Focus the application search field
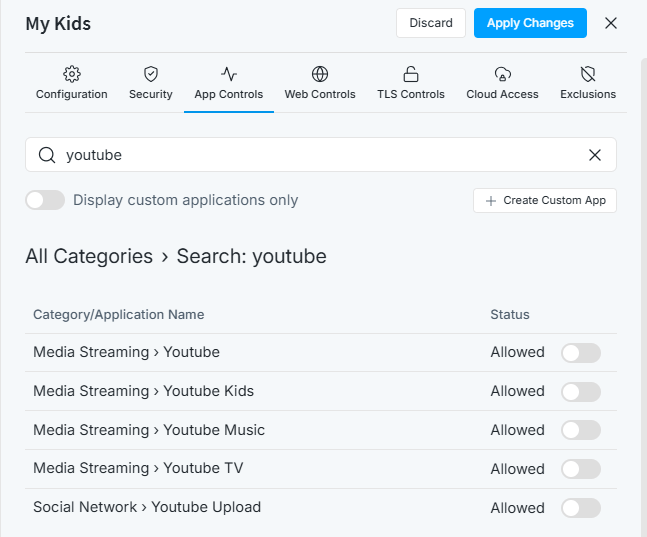Viewport: 647px width, 537px height. pyautogui.click(x=321, y=155)
